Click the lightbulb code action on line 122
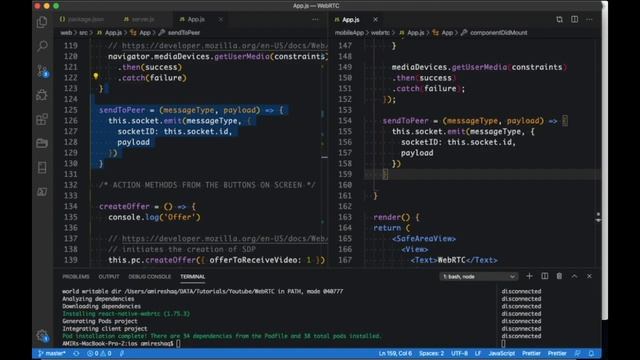The width and height of the screenshot is (640, 360). click(x=96, y=76)
